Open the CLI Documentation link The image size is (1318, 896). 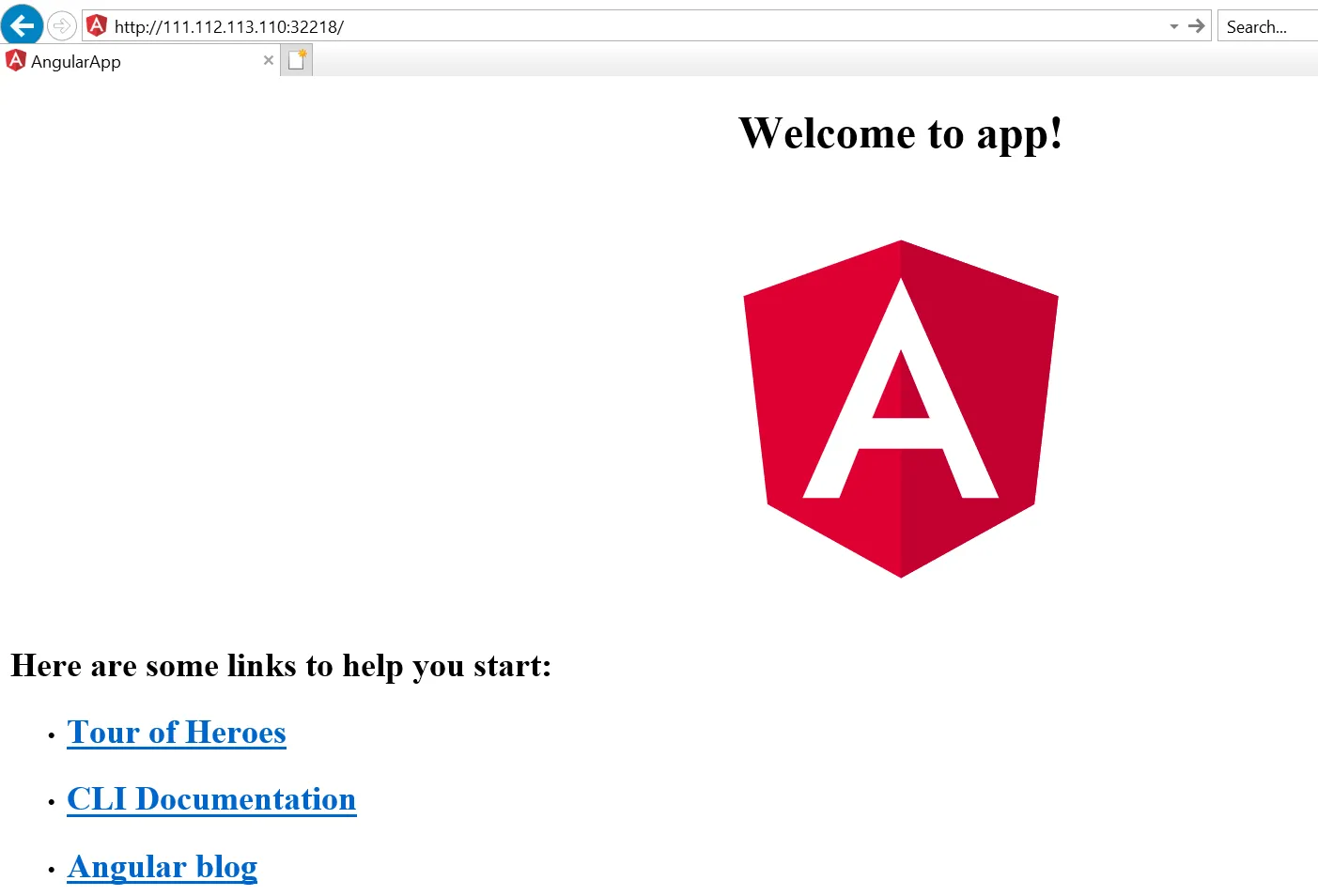tap(211, 799)
